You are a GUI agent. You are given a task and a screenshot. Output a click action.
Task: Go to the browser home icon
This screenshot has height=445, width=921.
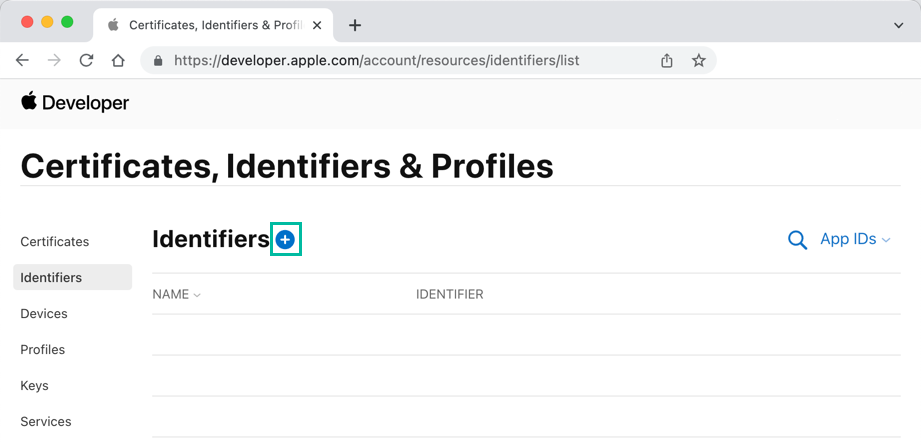pos(118,60)
